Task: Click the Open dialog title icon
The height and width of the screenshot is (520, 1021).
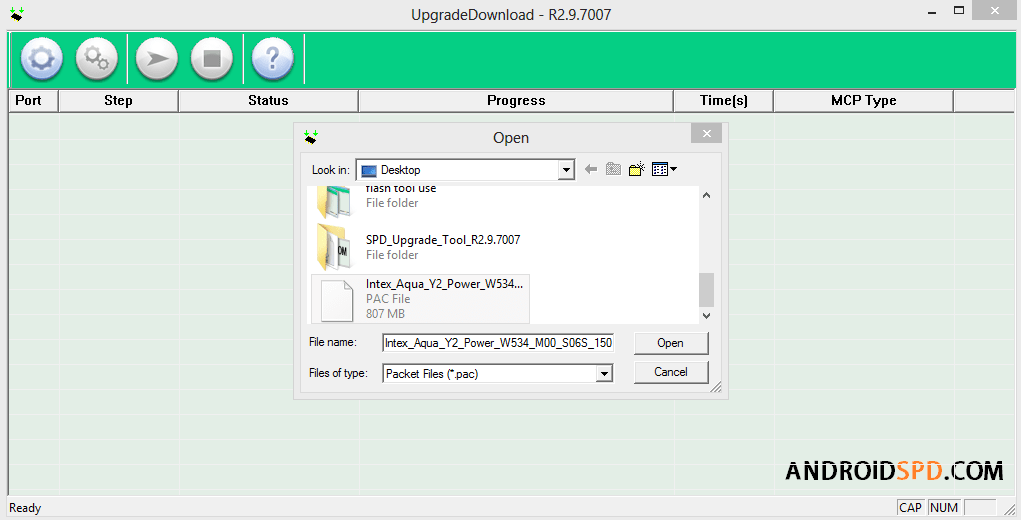Action: 311,137
